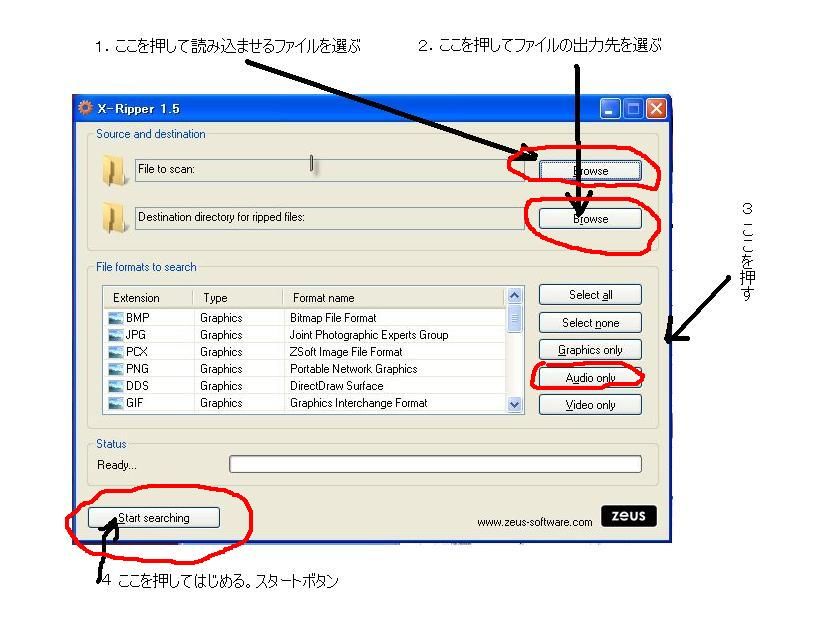Viewport: 825px width, 628px height.
Task: Select the GIF extension row
Action: click(305, 403)
